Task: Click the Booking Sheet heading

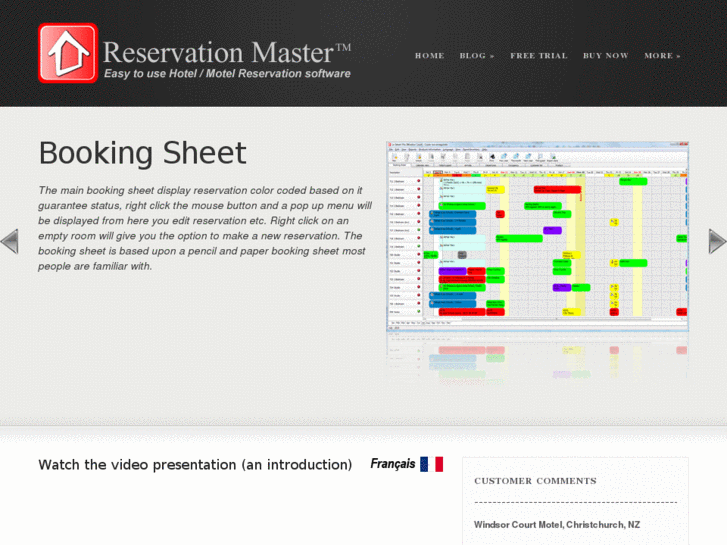Action: (142, 153)
